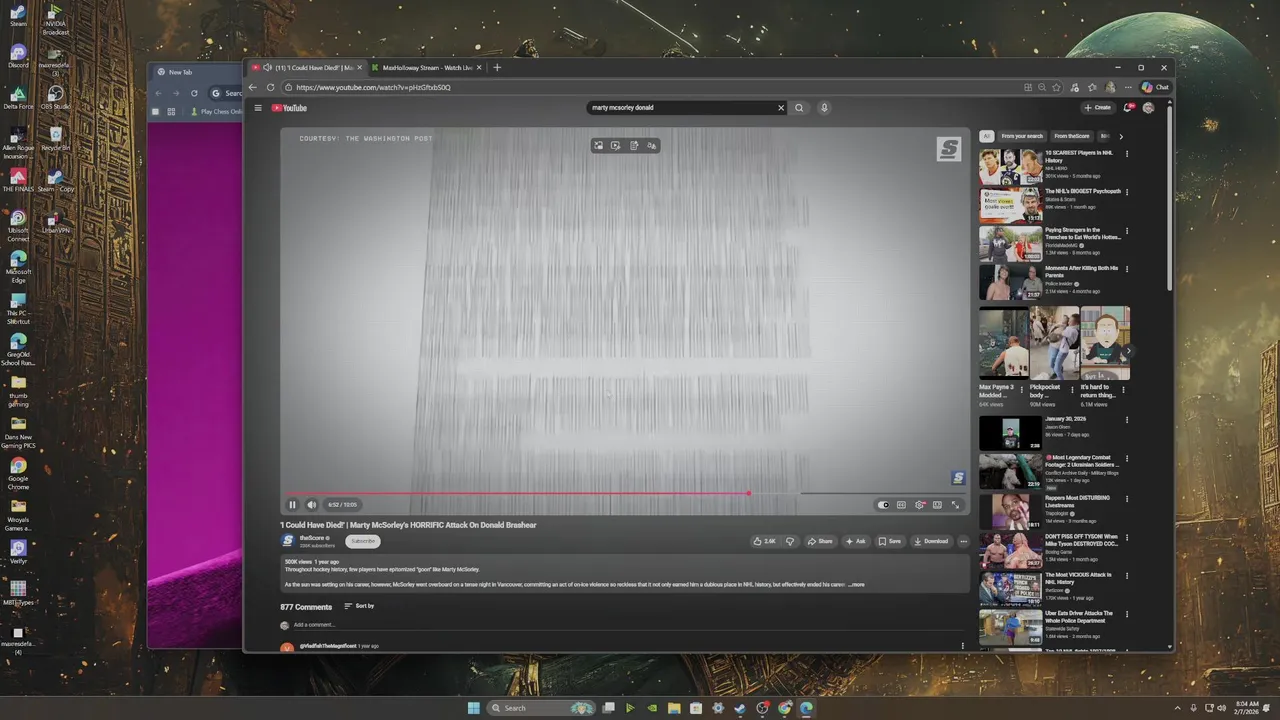Screen dimensions: 1280x720
Task: Add page to browser favorites star
Action: click(1056, 87)
